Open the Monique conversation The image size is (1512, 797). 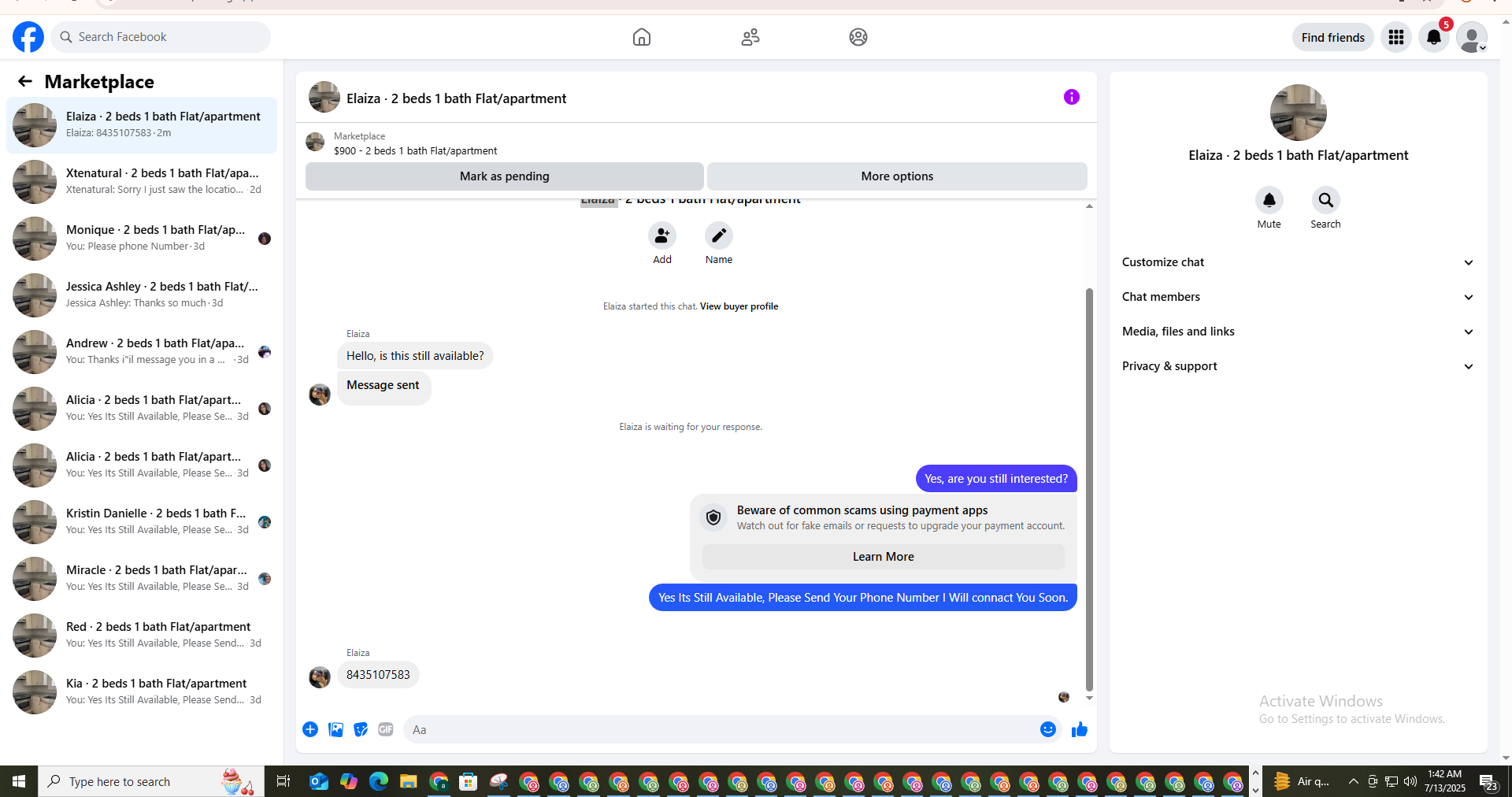(142, 239)
